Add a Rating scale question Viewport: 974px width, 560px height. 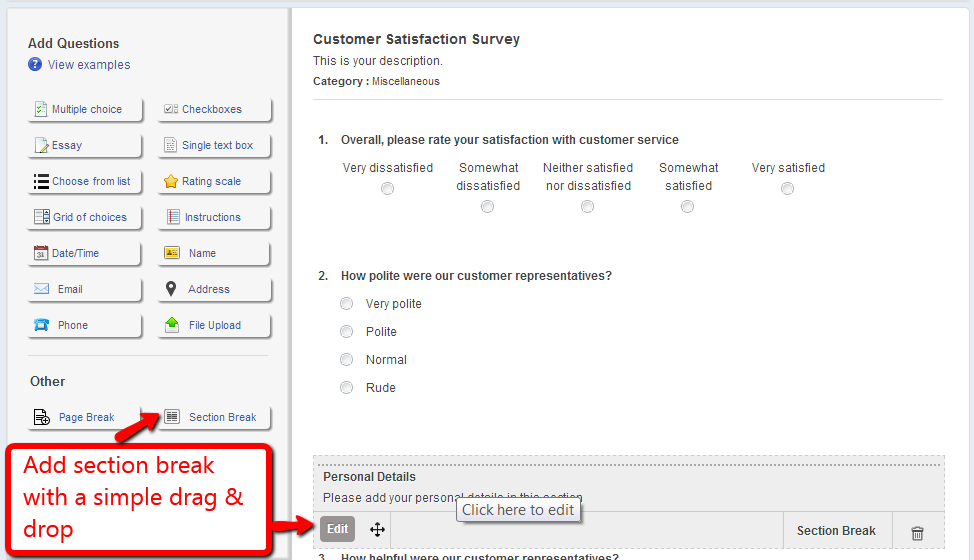point(214,181)
